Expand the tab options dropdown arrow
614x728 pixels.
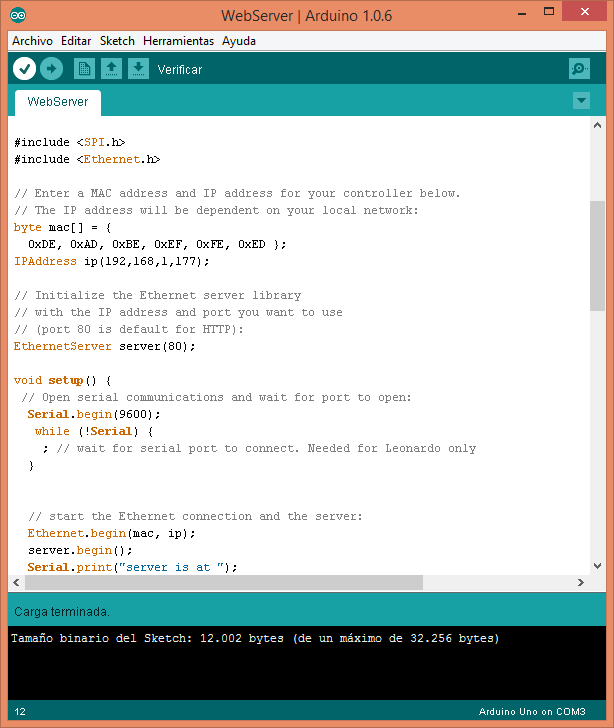[x=581, y=100]
